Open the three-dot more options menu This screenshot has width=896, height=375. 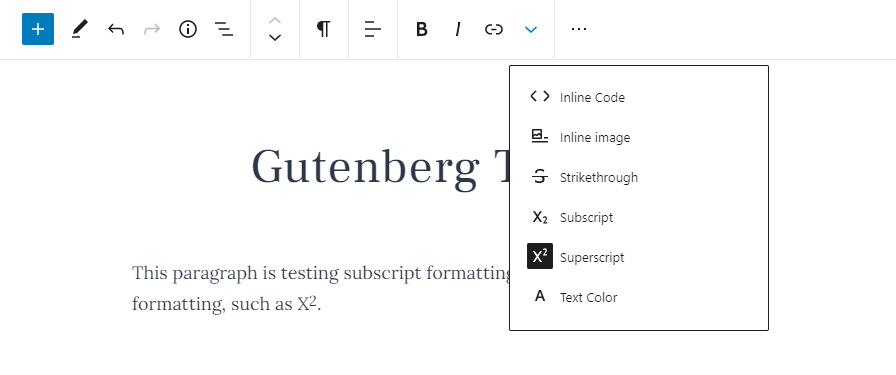tap(579, 29)
